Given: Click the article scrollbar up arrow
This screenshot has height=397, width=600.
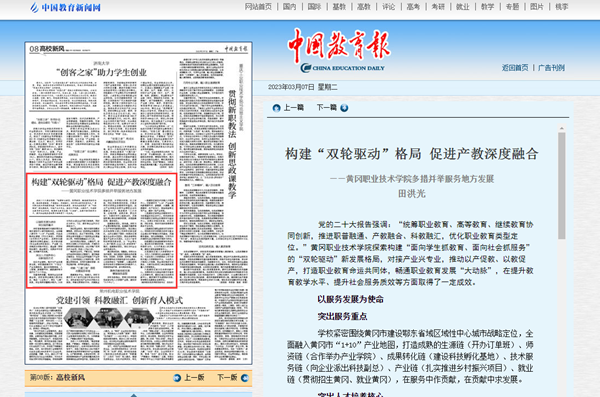Looking at the screenshot, I should (x=561, y=129).
